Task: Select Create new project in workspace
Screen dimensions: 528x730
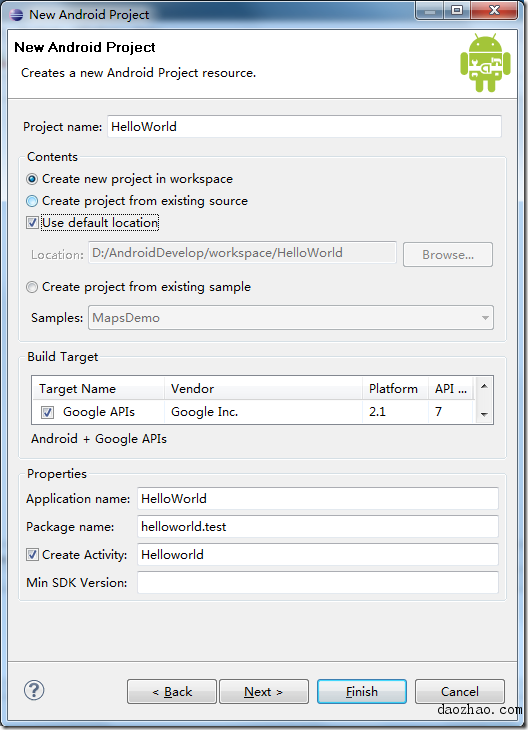Action: (x=32, y=179)
